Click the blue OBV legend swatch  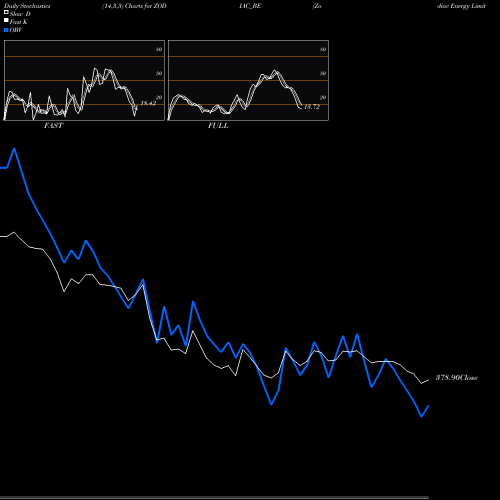6,30
